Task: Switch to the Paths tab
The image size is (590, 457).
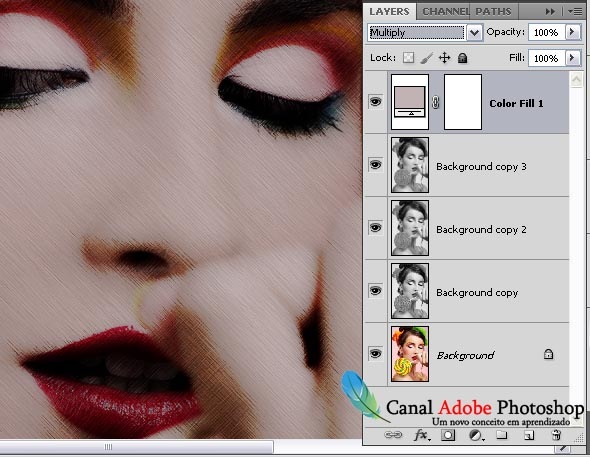Action: click(493, 12)
